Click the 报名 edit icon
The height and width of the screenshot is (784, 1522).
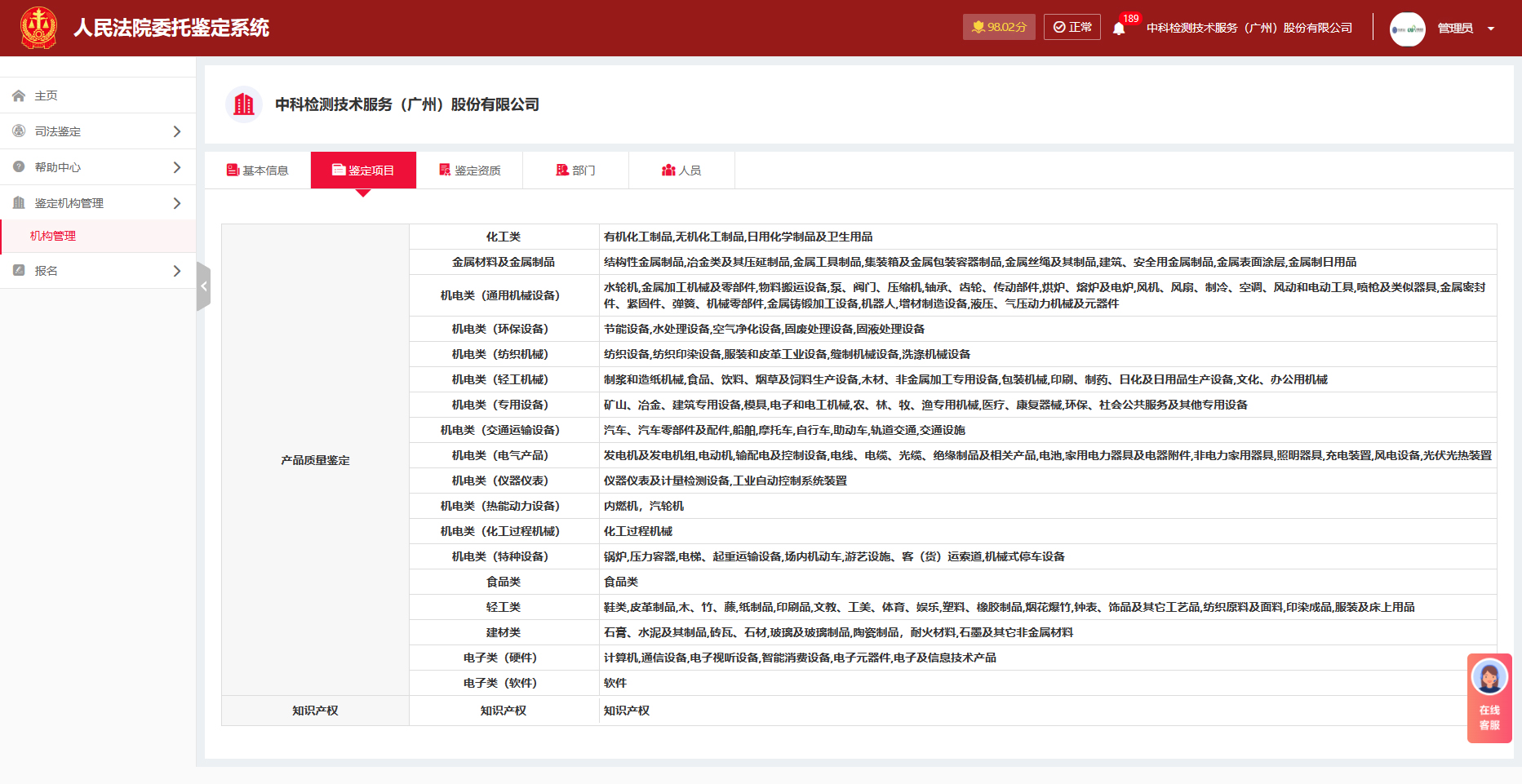tap(19, 271)
